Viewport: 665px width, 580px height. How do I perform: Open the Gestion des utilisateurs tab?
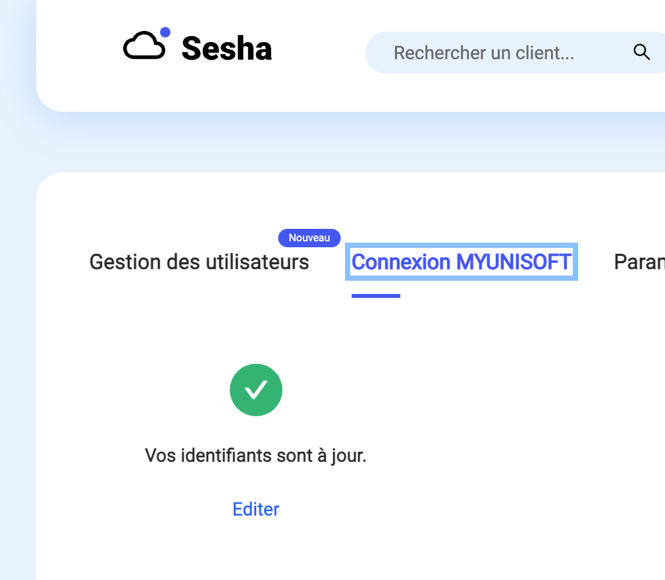199,262
